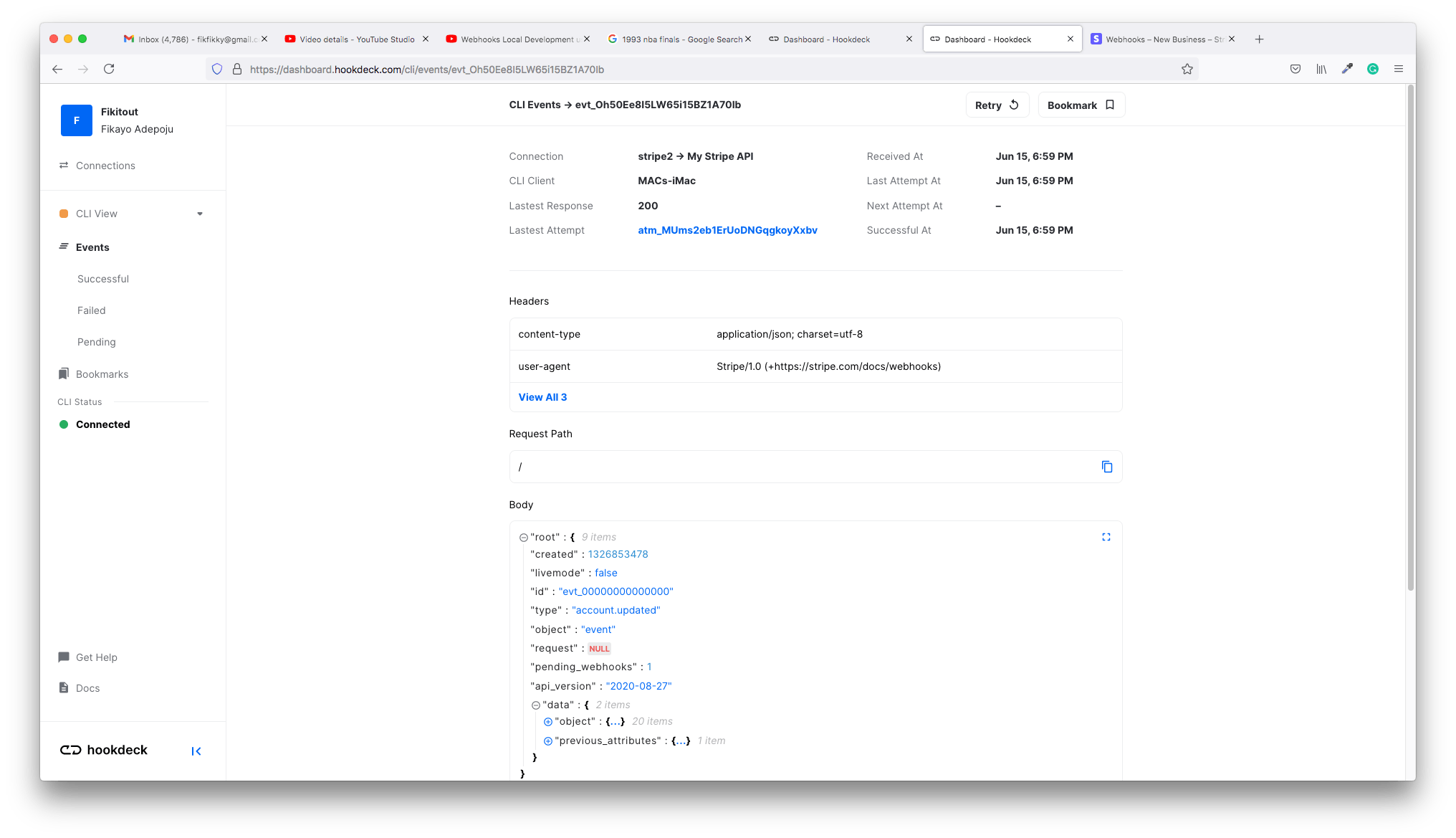This screenshot has height=838, width=1456.
Task: Expand the Body viewer to fullscreen
Action: pos(1106,536)
